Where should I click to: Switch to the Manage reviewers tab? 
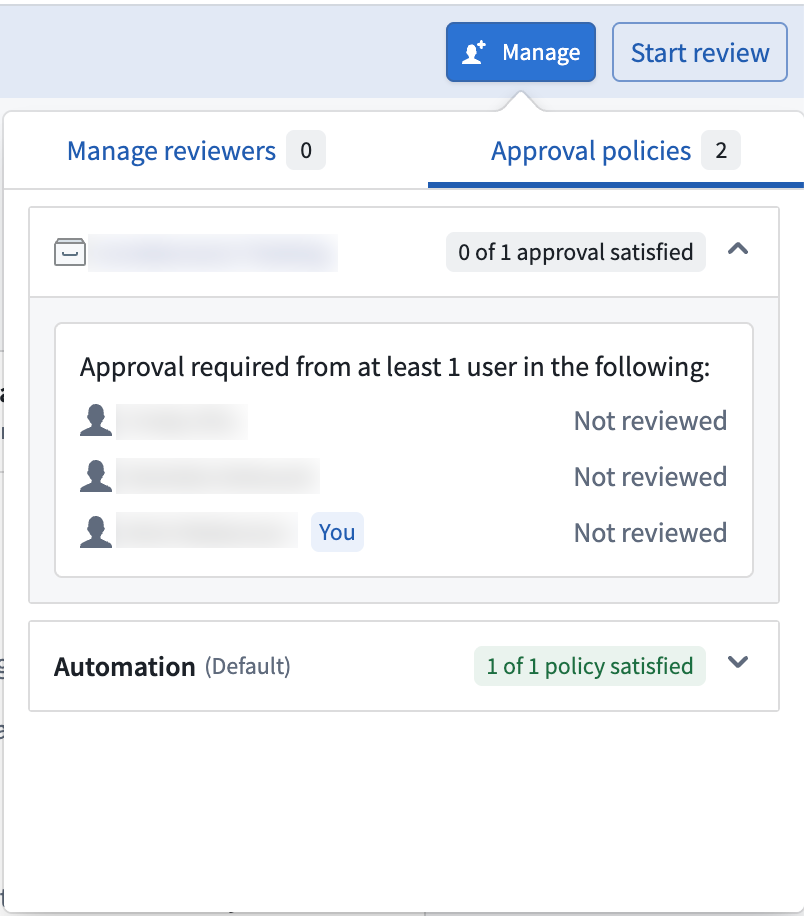click(196, 151)
